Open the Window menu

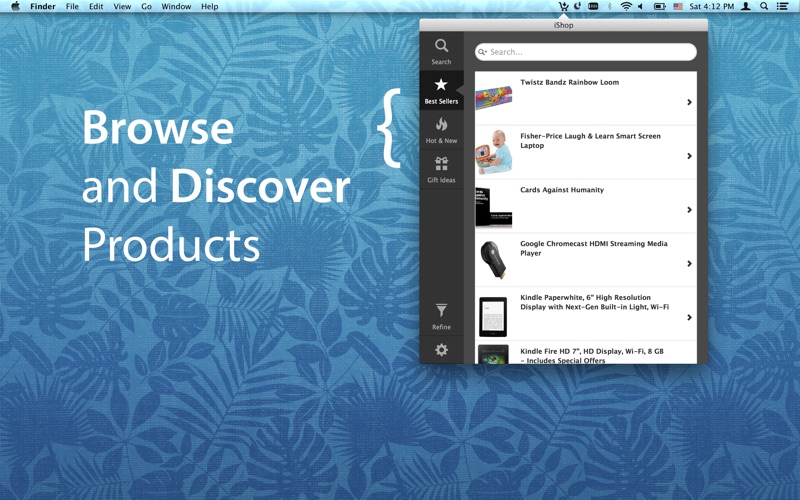(x=176, y=6)
